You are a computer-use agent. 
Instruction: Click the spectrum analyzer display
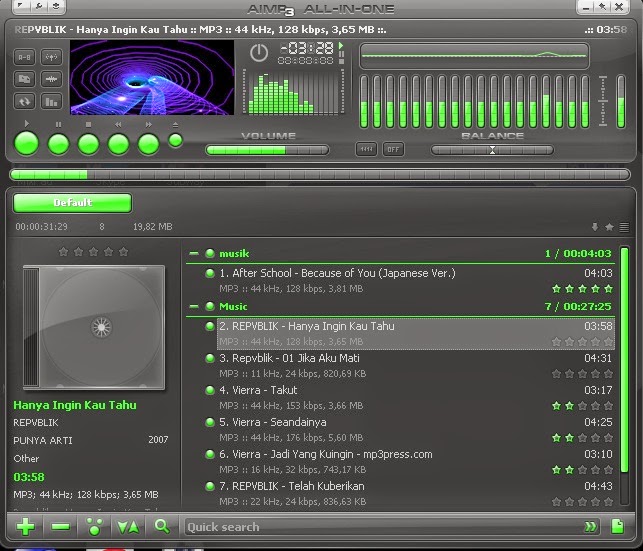(294, 91)
